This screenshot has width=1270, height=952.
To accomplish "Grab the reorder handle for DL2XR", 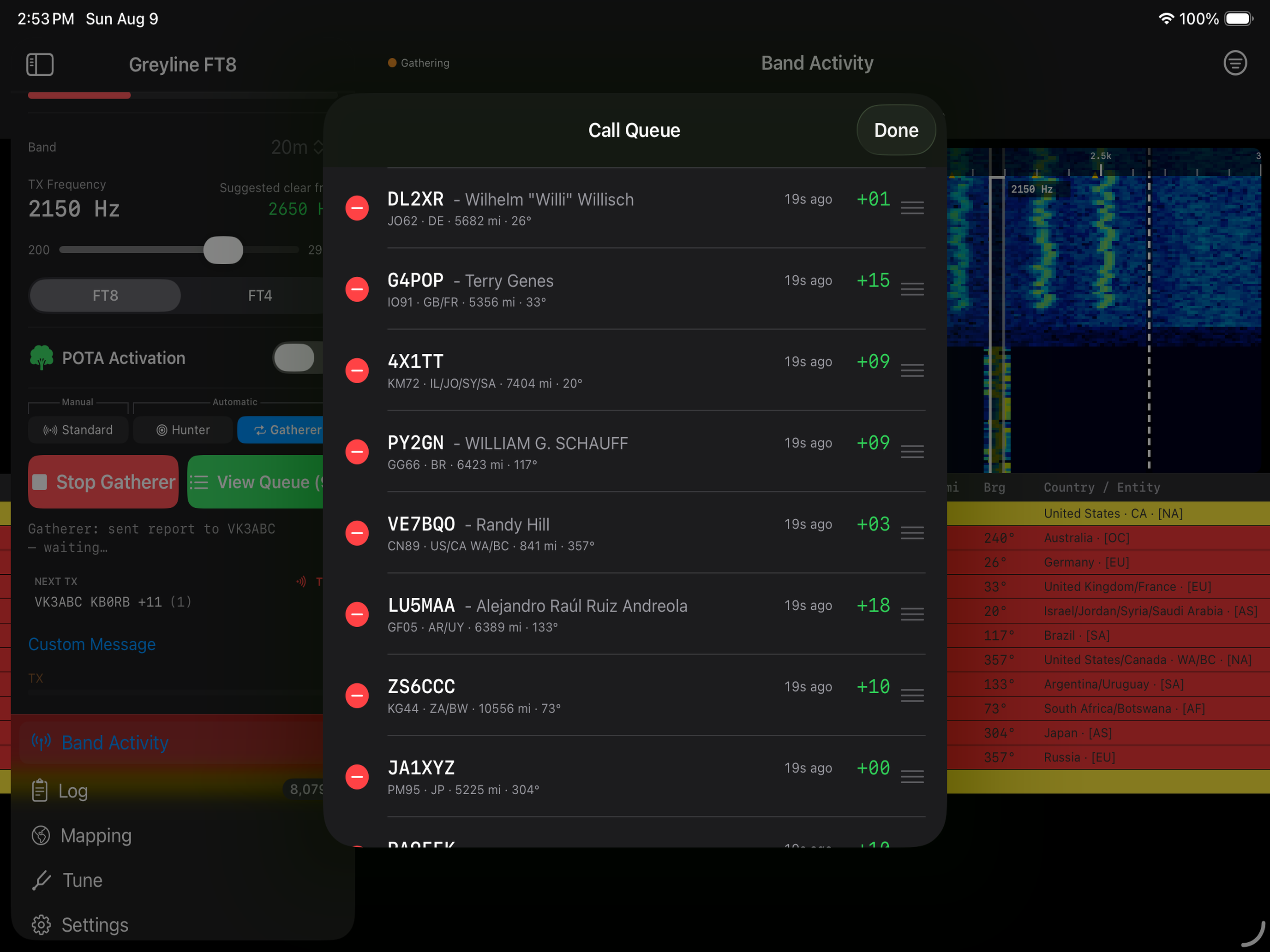I will (x=912, y=208).
